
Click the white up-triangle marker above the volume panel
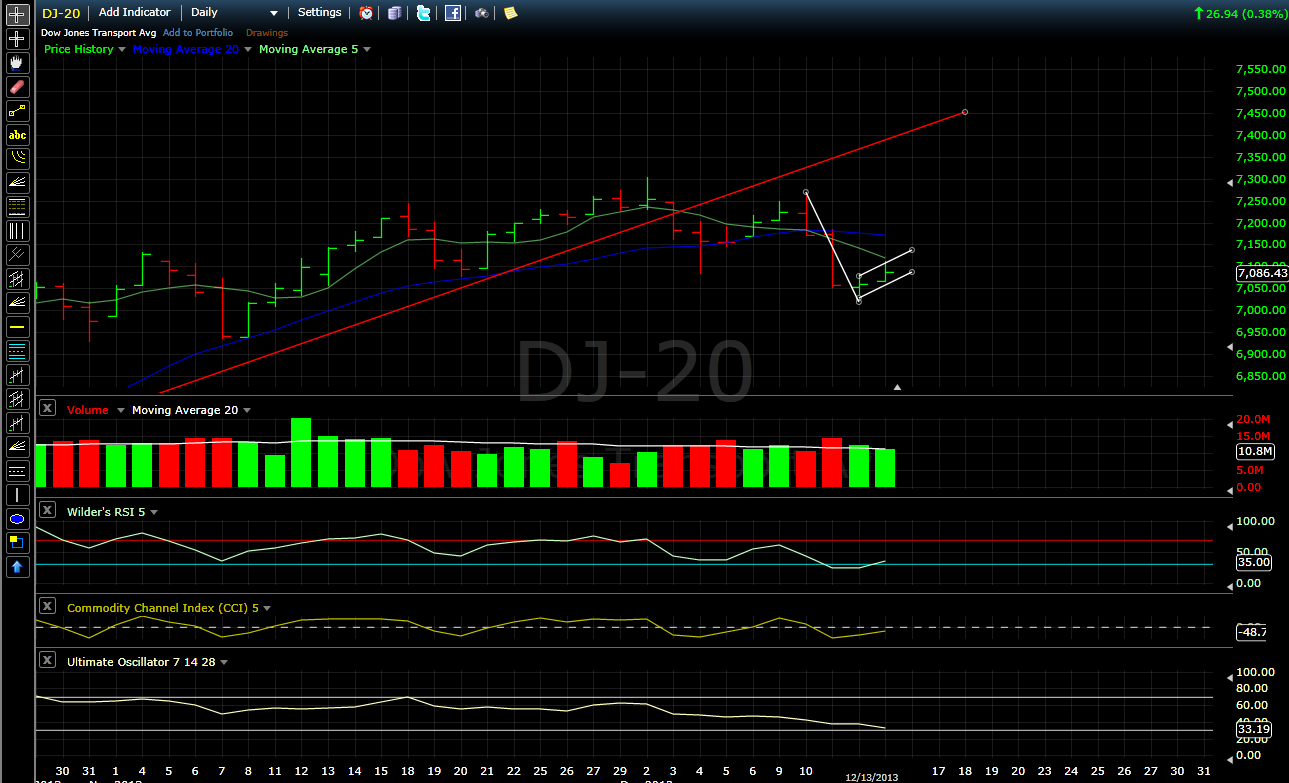[x=897, y=386]
